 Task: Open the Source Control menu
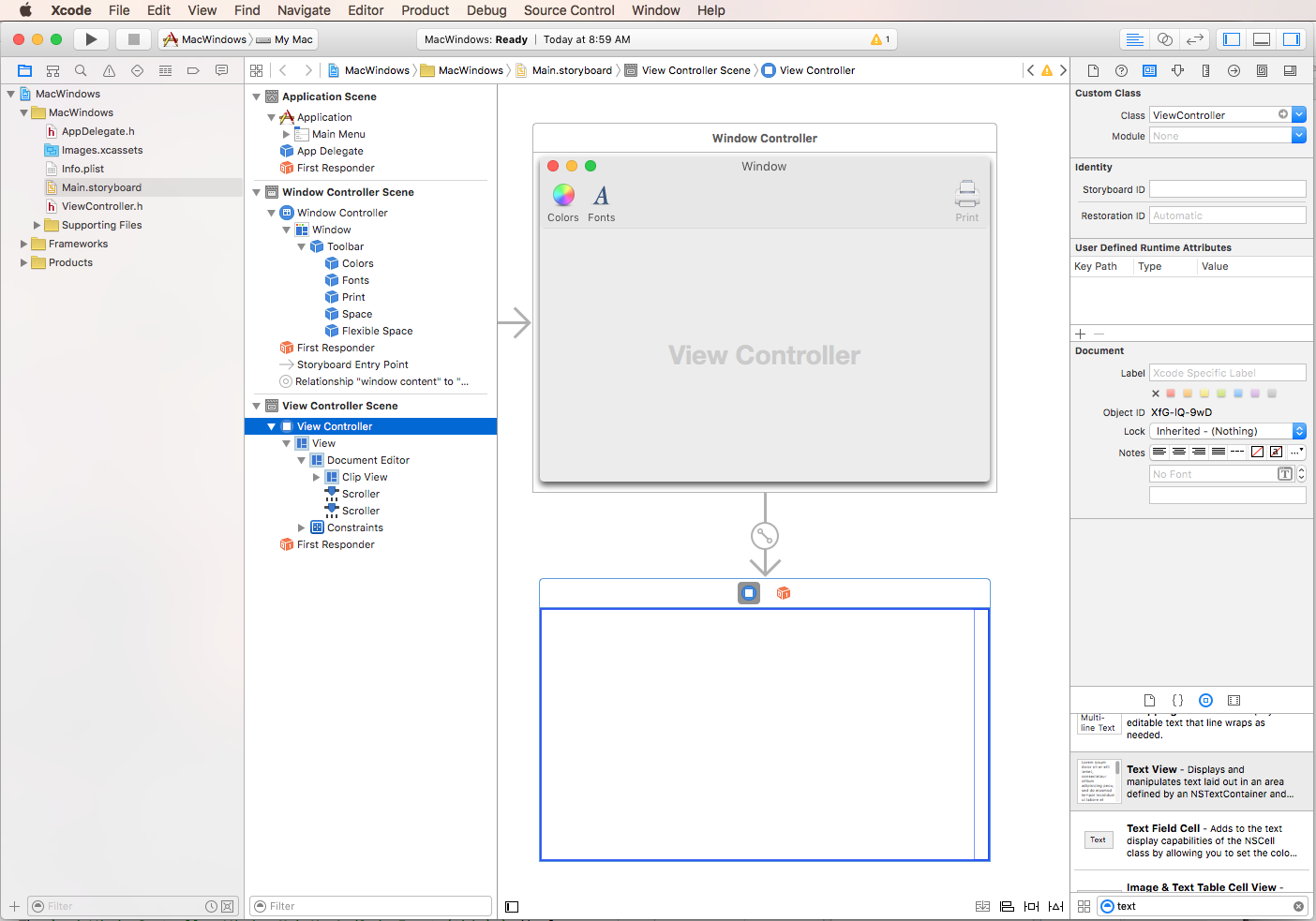(x=568, y=10)
